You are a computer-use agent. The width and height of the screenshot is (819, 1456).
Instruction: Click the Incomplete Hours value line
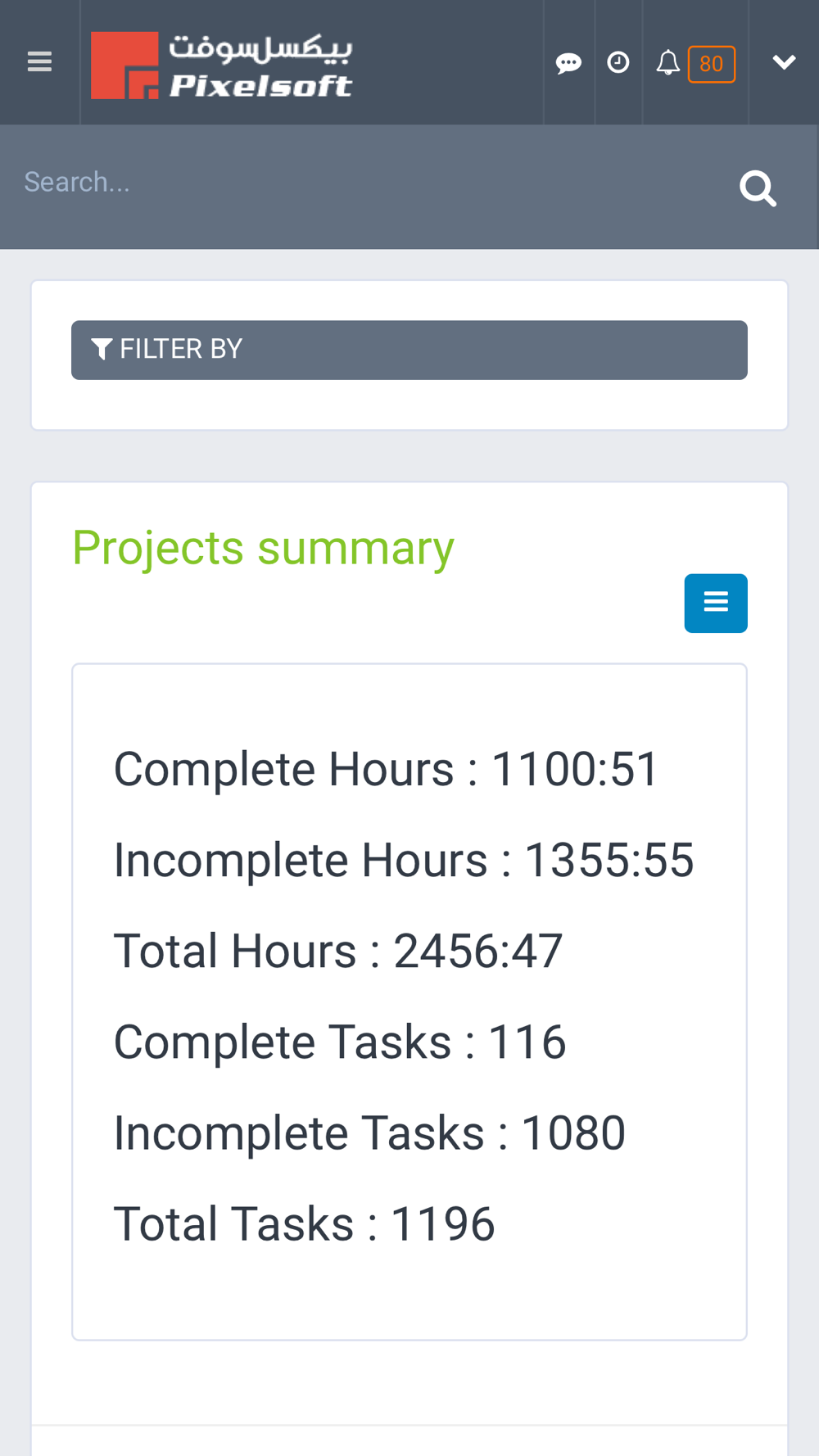point(404,860)
